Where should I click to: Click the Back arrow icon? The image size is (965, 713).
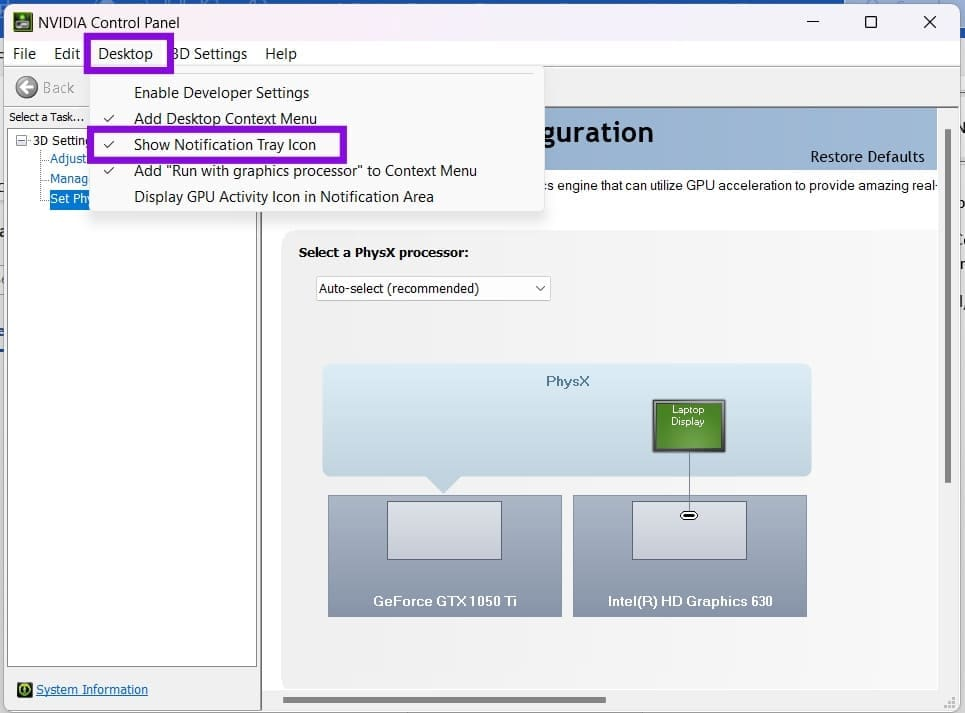[x=26, y=87]
